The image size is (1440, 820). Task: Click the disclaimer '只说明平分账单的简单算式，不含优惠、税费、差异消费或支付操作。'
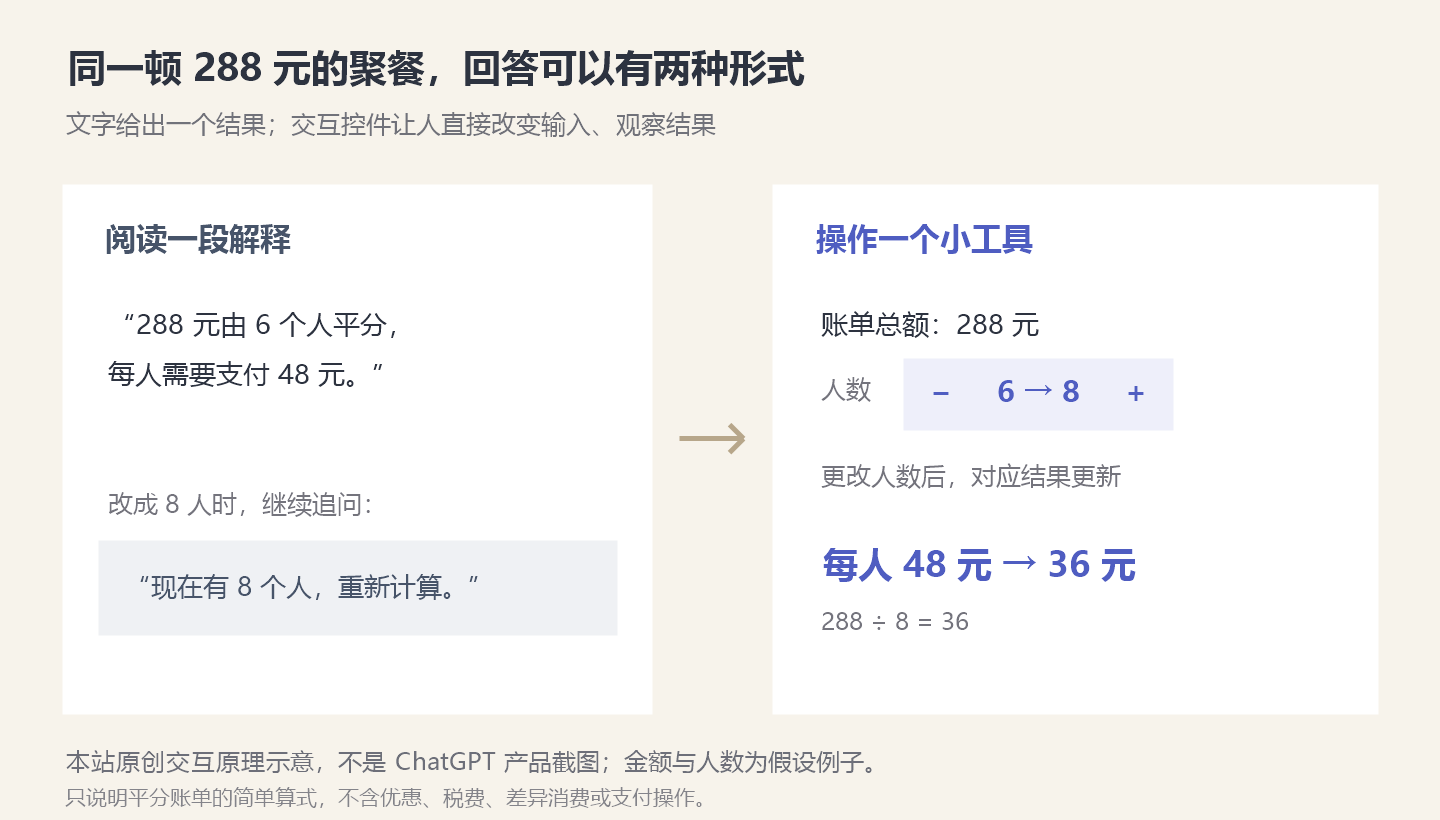386,798
